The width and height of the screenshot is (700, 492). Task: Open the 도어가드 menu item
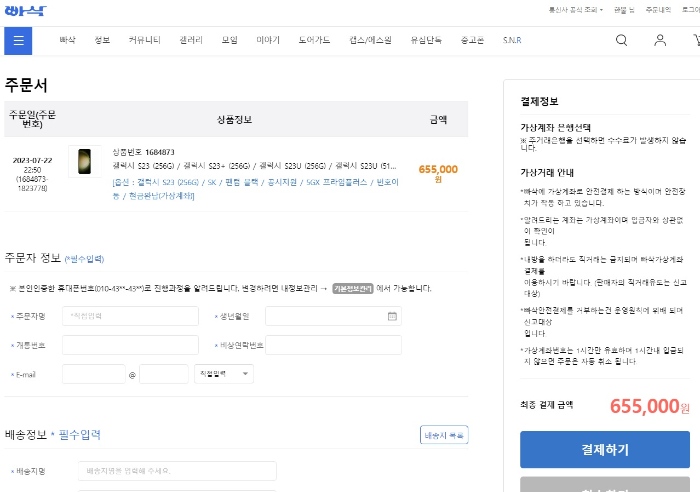coord(314,40)
